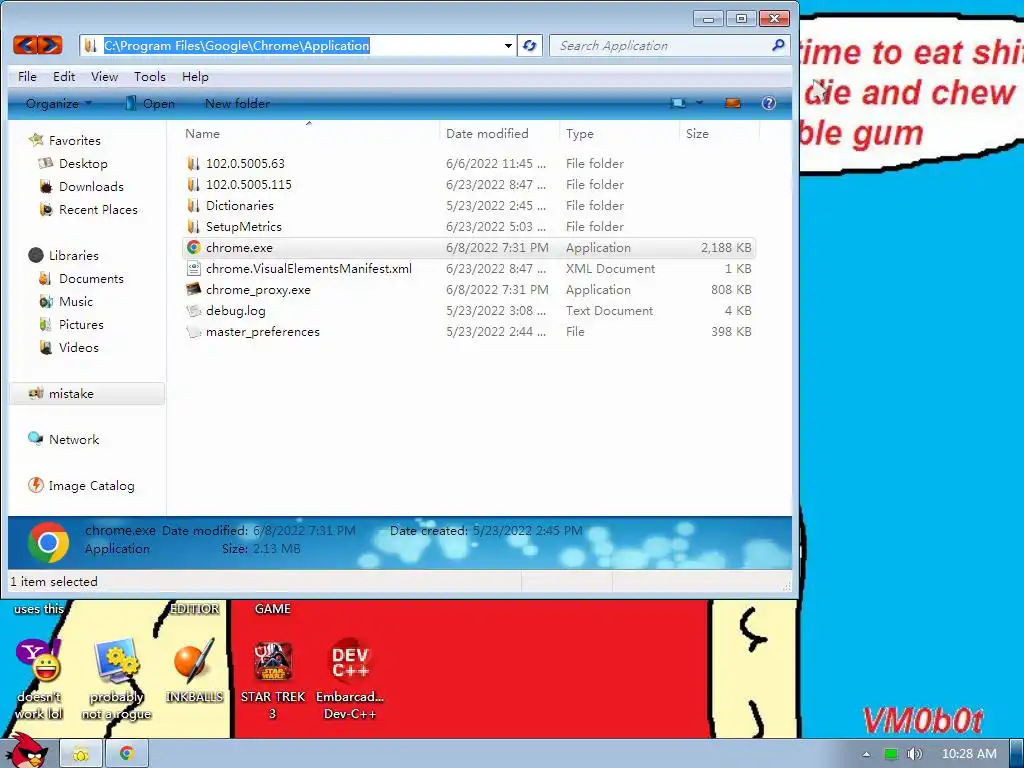Click the blue help question mark icon
The height and width of the screenshot is (768, 1024).
tap(769, 103)
